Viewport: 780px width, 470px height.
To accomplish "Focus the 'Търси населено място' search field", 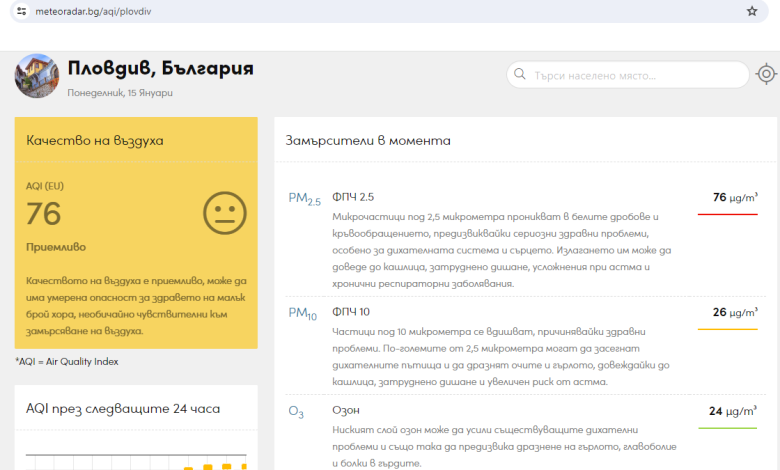I will (x=628, y=75).
